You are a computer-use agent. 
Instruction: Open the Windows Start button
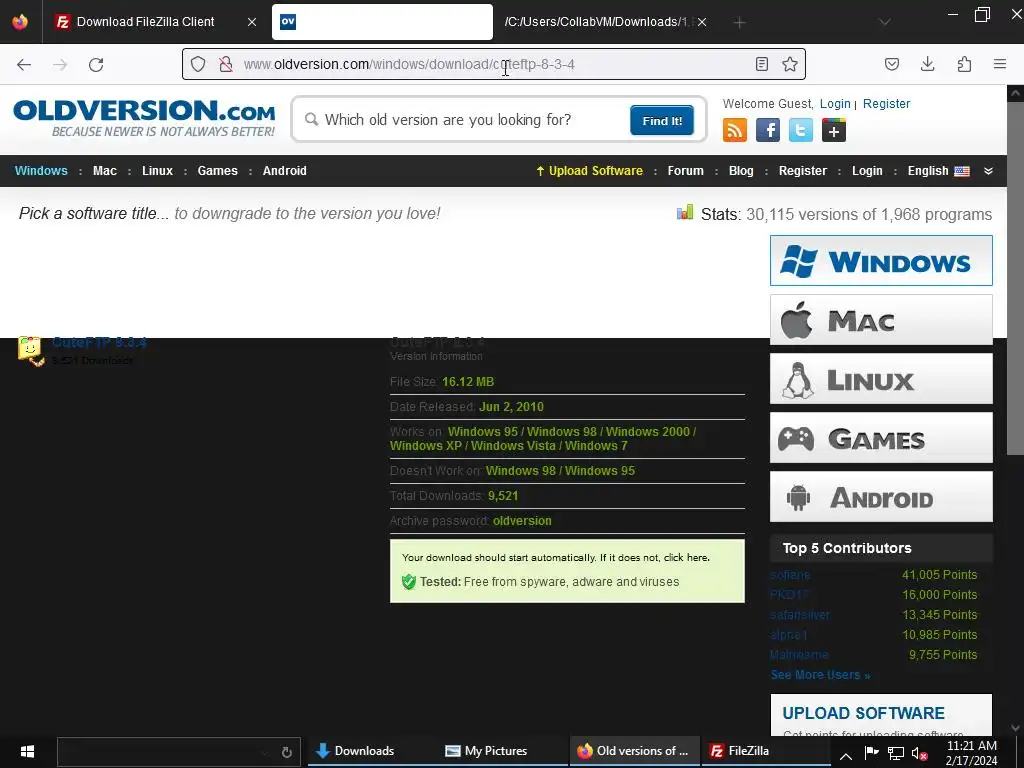27,751
